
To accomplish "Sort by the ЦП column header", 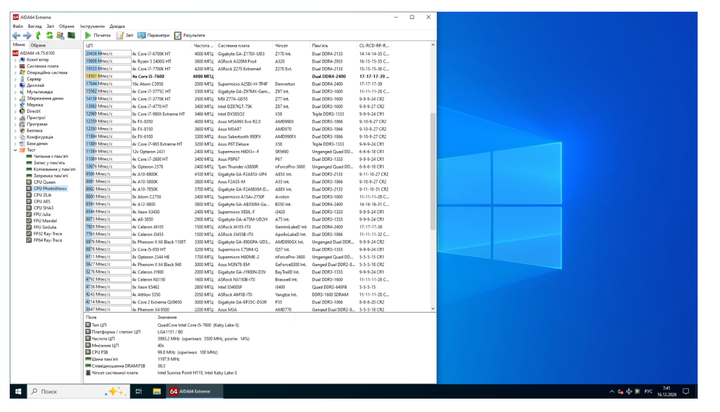I will click(x=137, y=45).
